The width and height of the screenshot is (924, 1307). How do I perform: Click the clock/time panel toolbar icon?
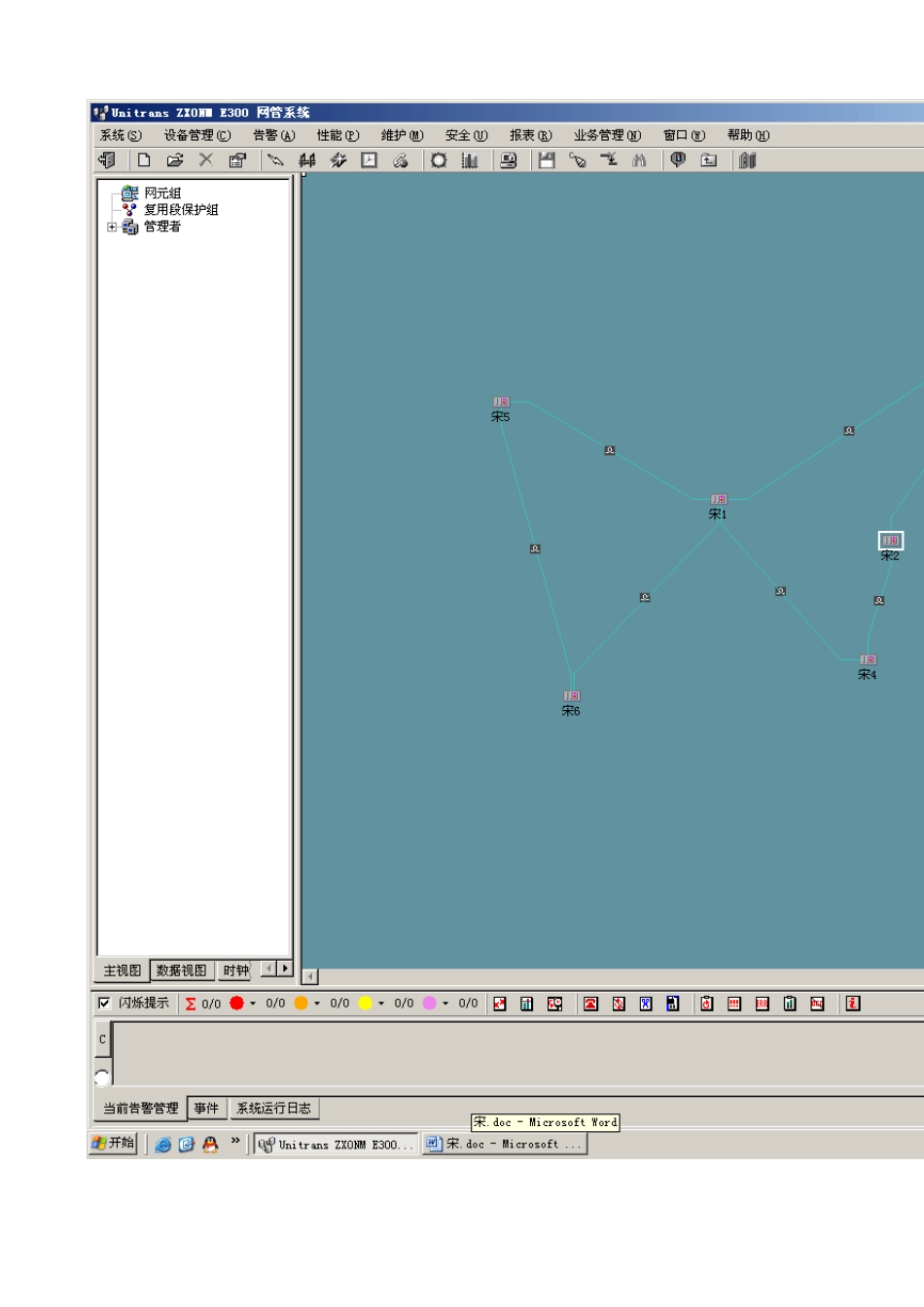(x=370, y=160)
